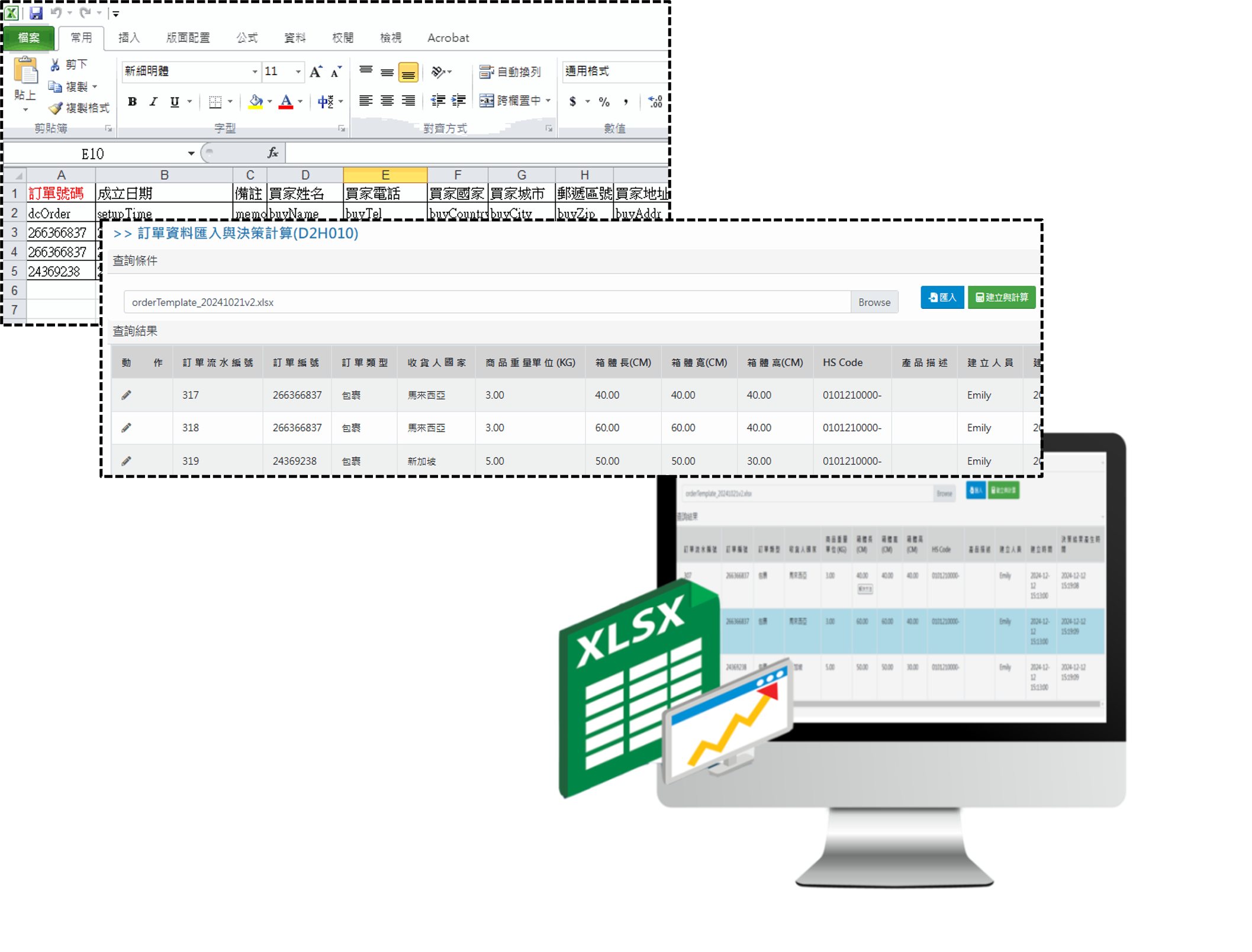Image resolution: width=1252 pixels, height=952 pixels.
Task: Click the Paste clipboard icon
Action: [x=25, y=72]
